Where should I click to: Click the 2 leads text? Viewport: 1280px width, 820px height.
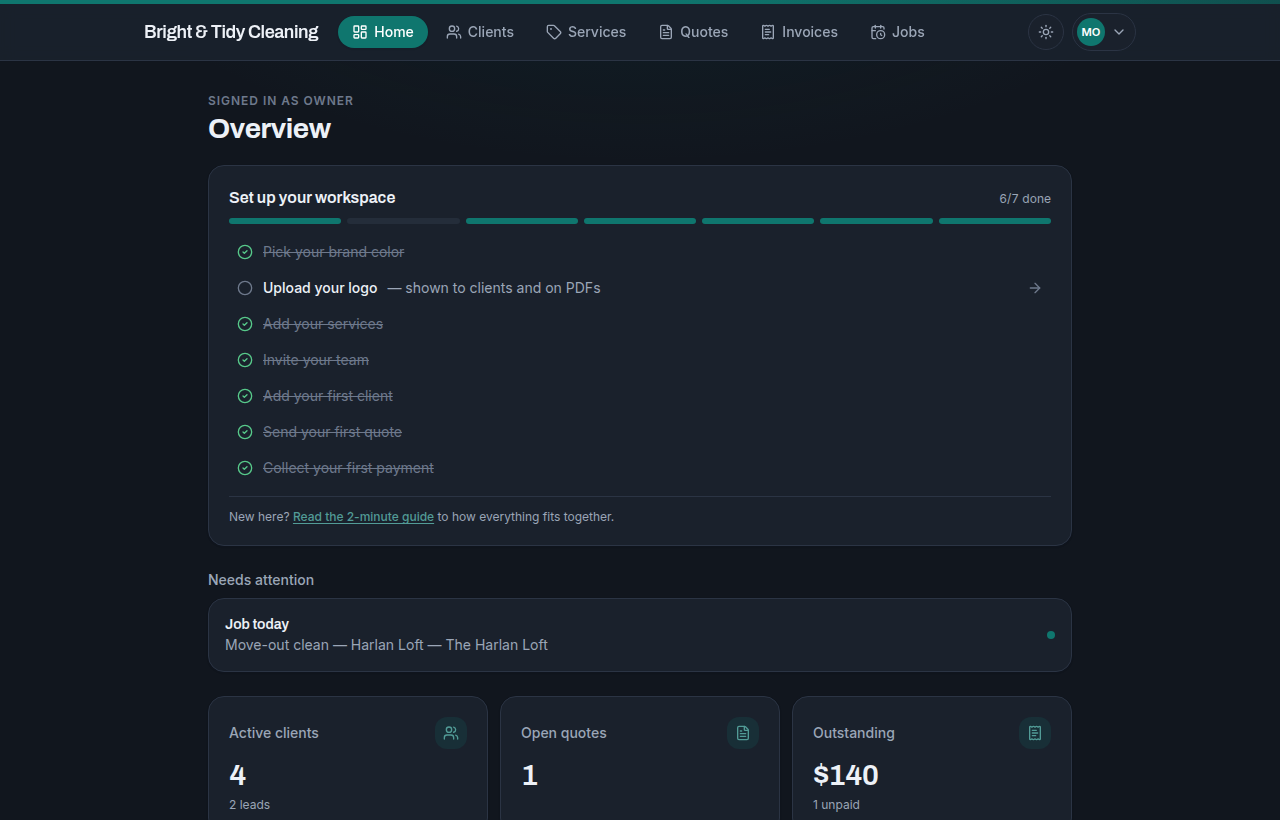[x=249, y=805]
